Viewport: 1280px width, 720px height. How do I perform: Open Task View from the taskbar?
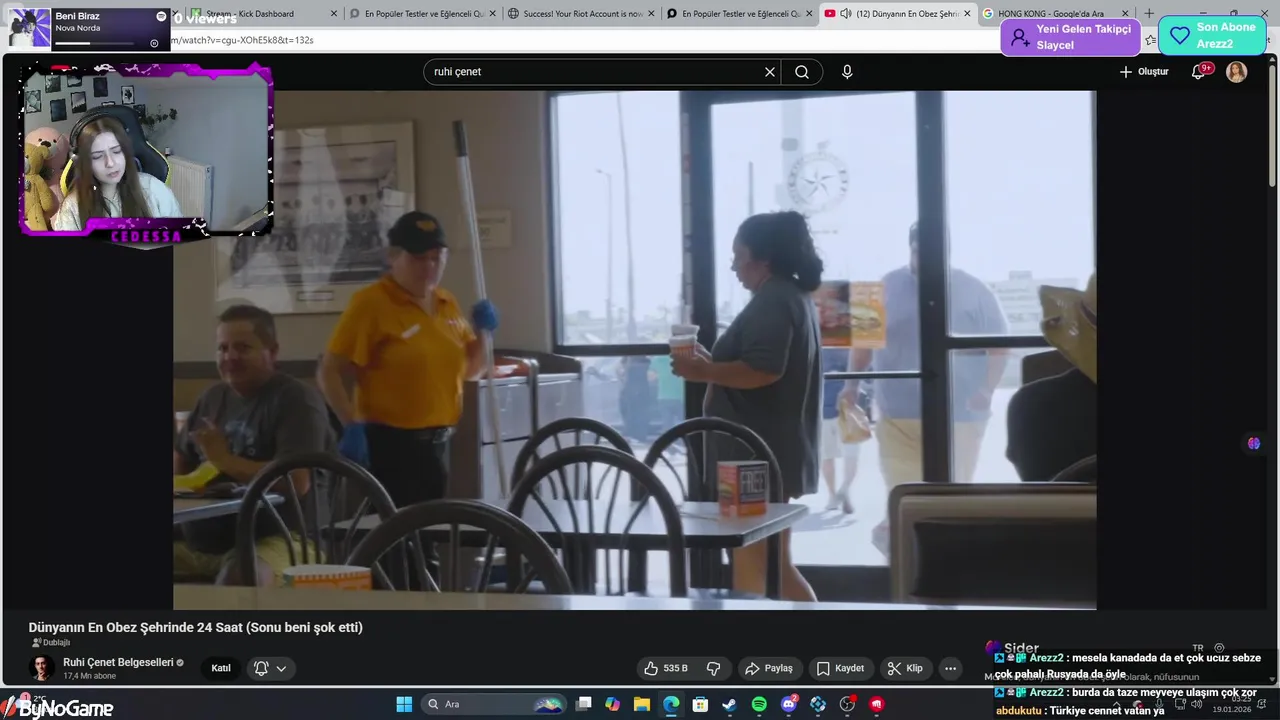pyautogui.click(x=584, y=704)
